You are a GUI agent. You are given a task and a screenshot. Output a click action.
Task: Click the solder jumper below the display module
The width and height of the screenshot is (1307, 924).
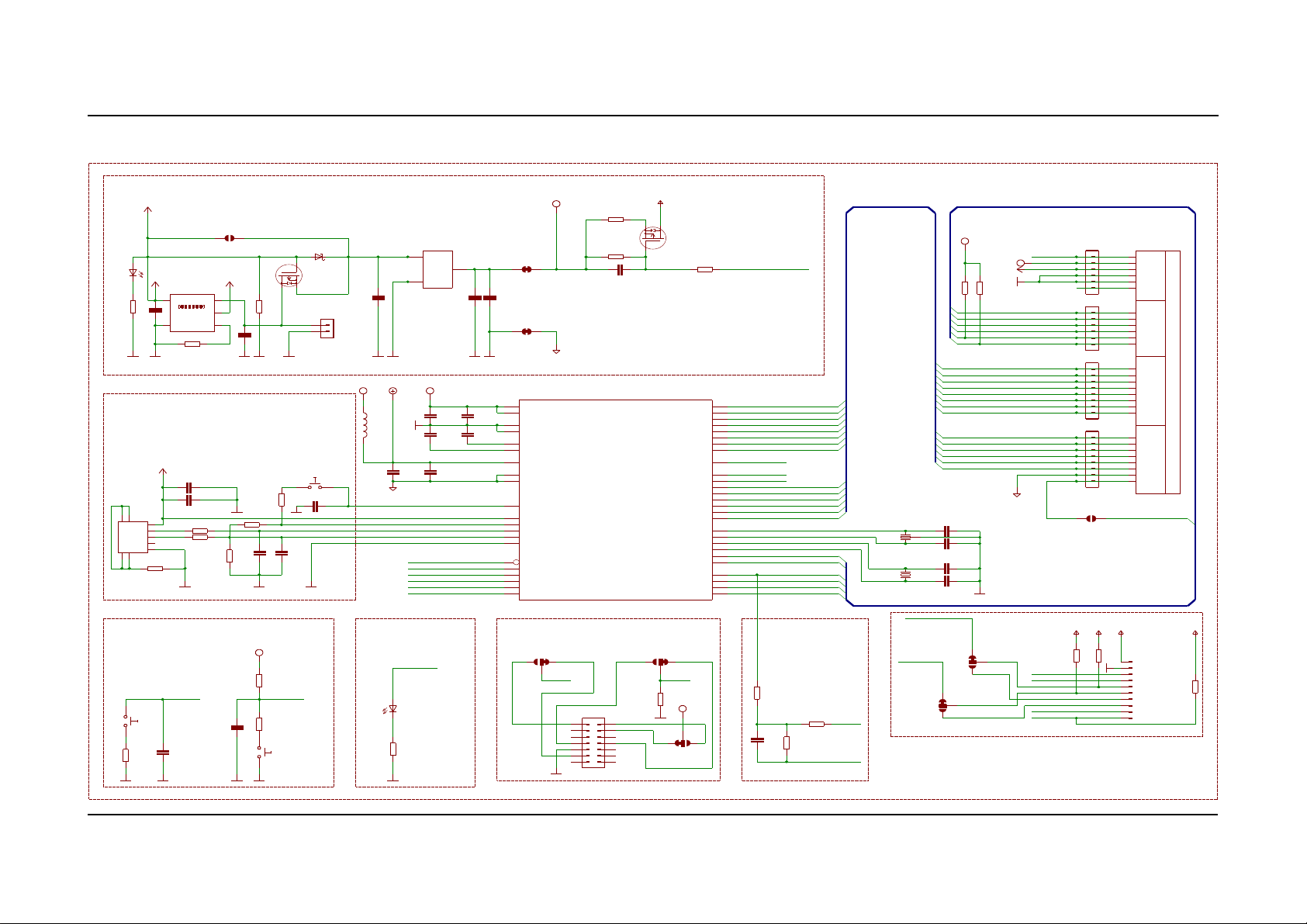click(x=1091, y=518)
